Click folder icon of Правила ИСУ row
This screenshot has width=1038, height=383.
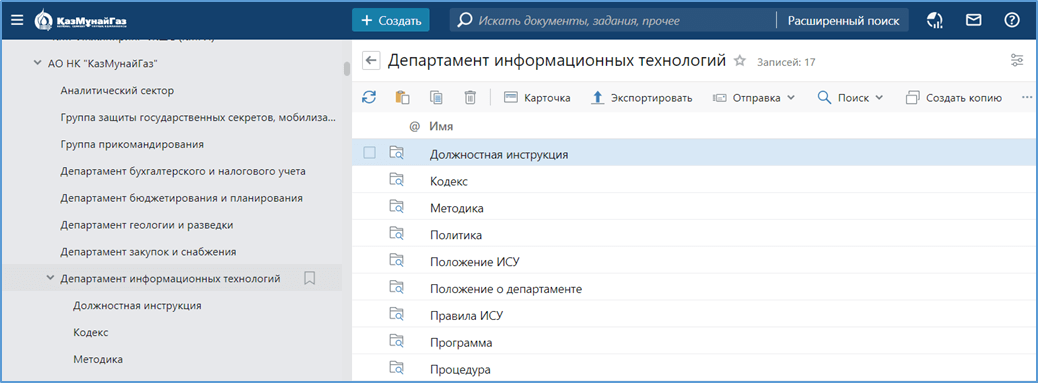point(397,315)
